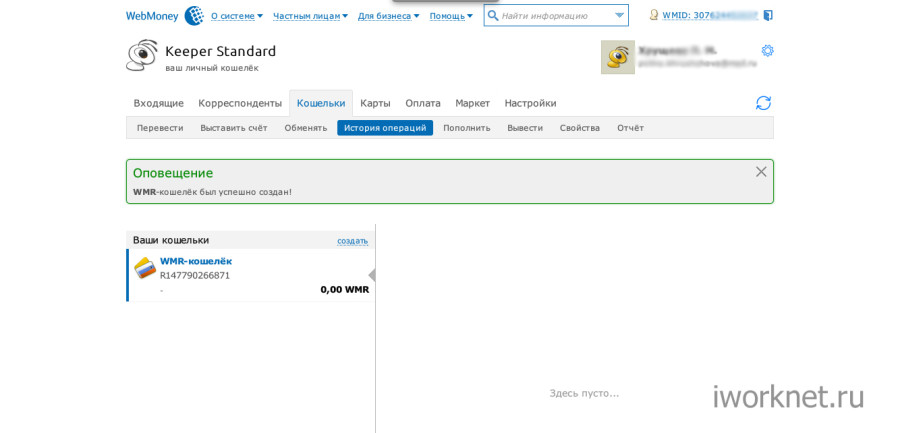Switch to the Входящие tab
900x433 pixels.
[158, 103]
